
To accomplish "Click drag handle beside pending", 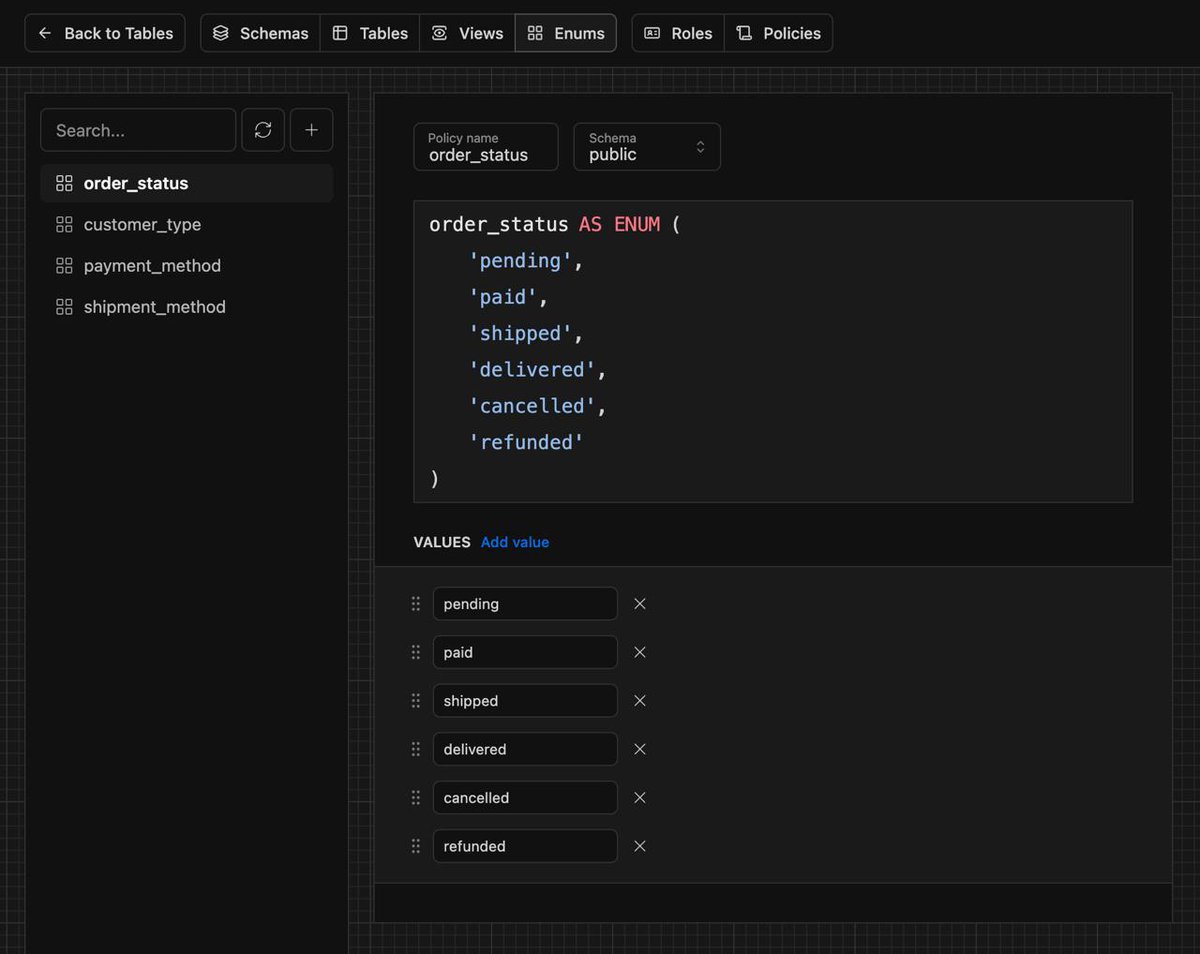I will click(416, 604).
